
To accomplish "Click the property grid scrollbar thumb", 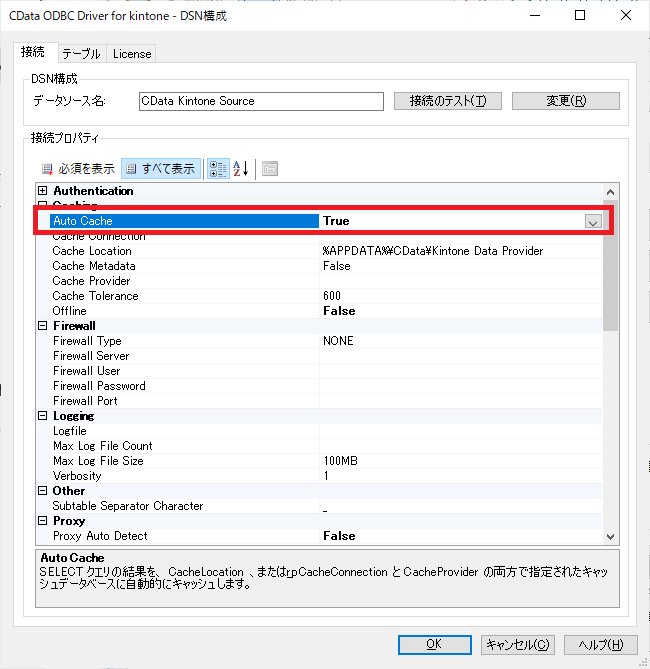I will coord(610,265).
